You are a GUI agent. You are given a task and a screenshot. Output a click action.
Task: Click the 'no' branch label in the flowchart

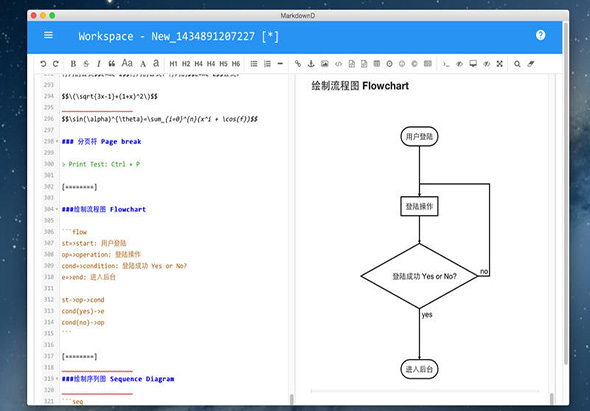pyautogui.click(x=484, y=271)
